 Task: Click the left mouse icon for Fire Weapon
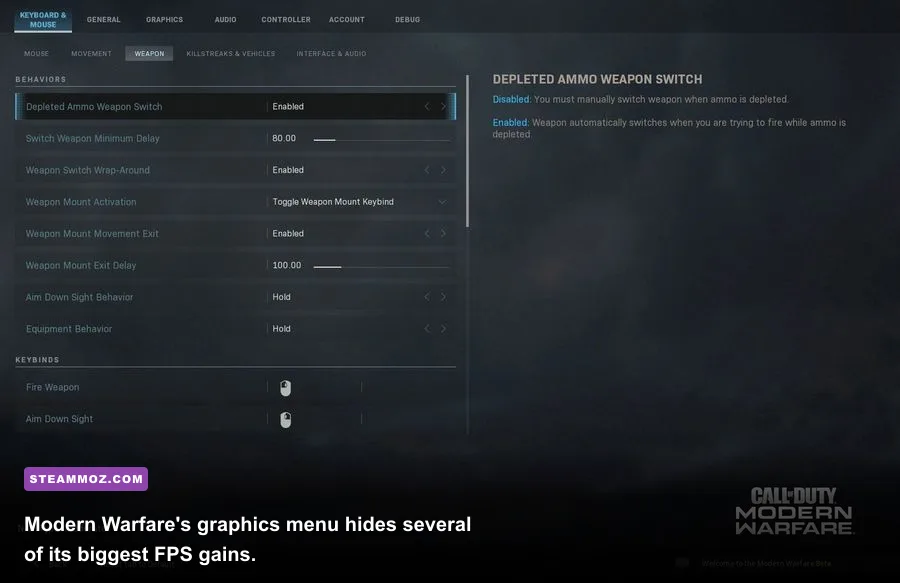[285, 388]
